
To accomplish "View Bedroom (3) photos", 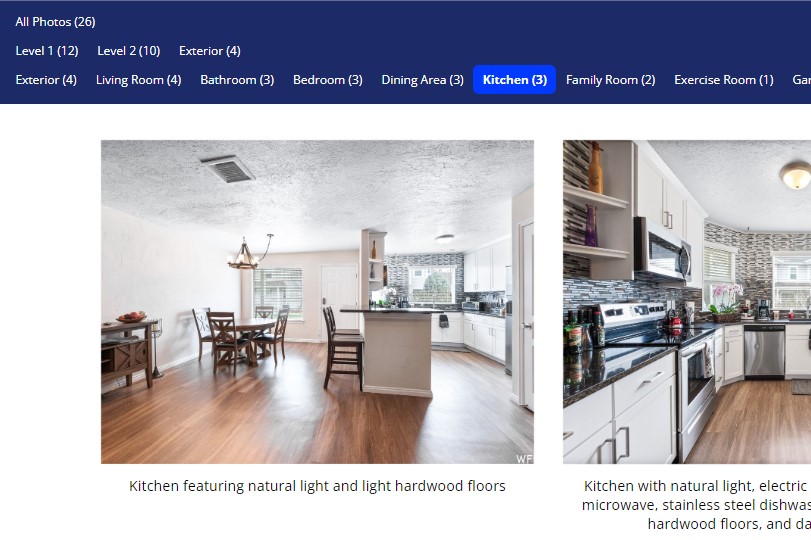I will pyautogui.click(x=328, y=80).
